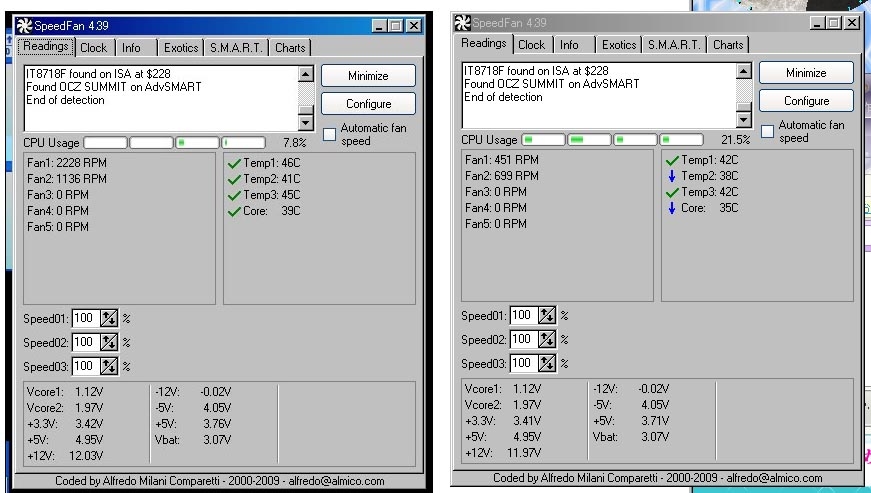Click Speed02 value field in right window
Image resolution: width=871 pixels, height=493 pixels.
pyautogui.click(x=524, y=339)
